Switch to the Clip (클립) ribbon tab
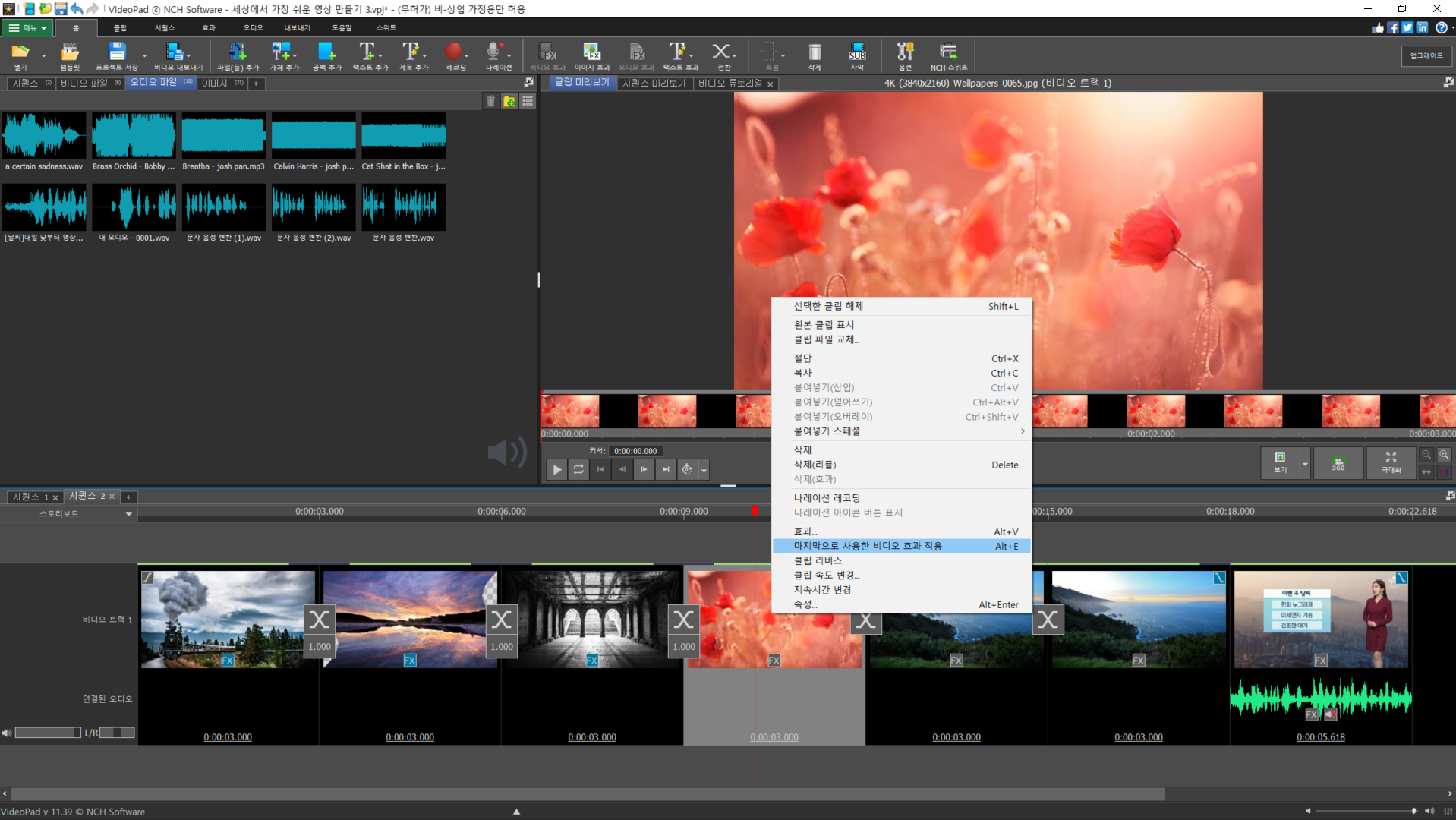Image resolution: width=1456 pixels, height=820 pixels. click(x=119, y=28)
